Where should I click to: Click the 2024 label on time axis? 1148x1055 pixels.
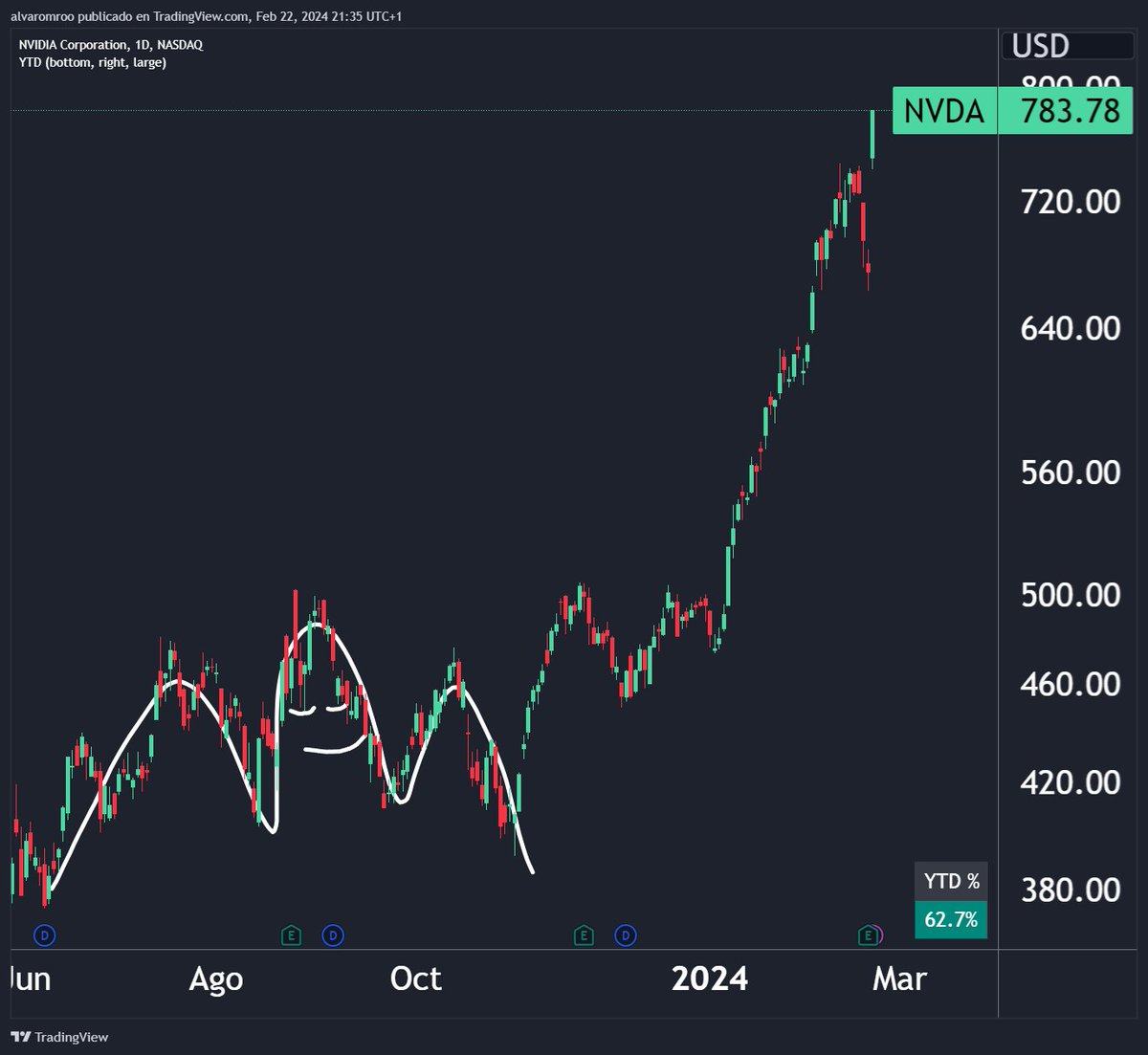click(x=710, y=978)
